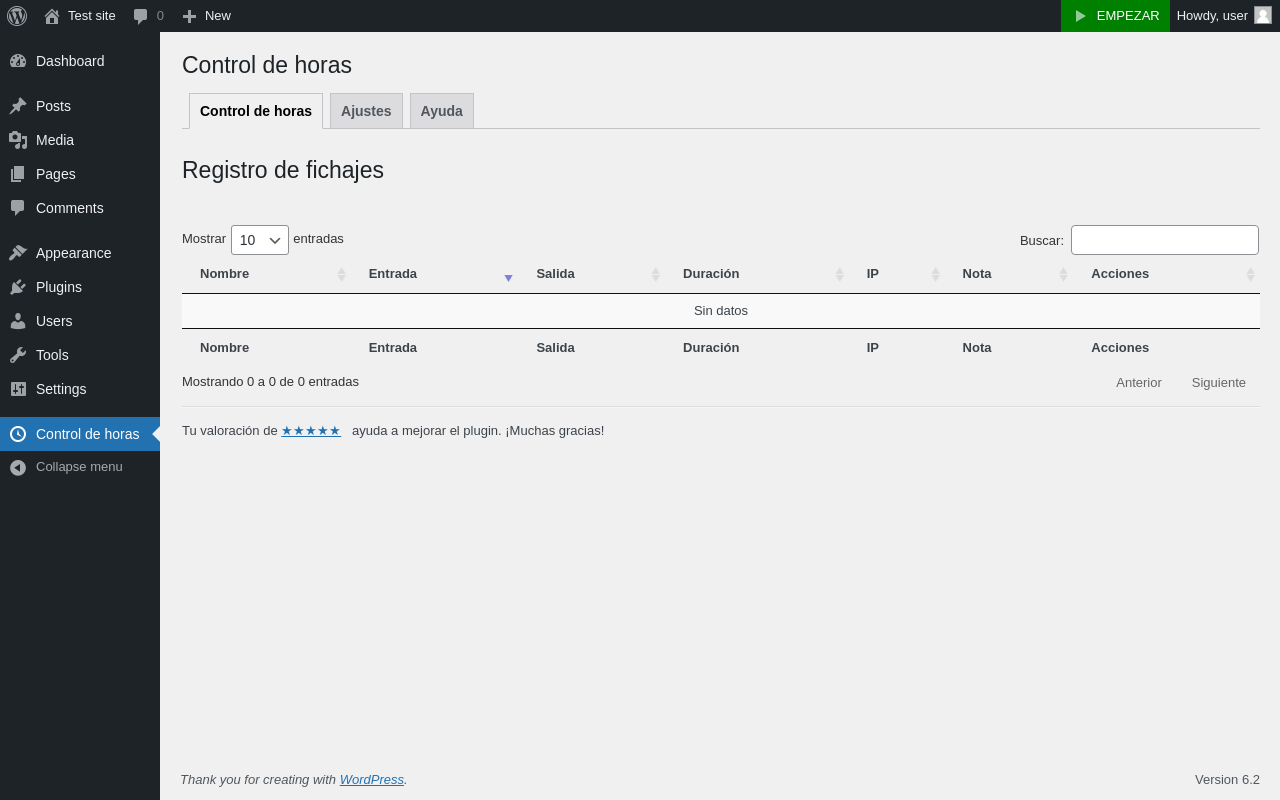Sort by Acciones using its sort arrows
1280x800 pixels.
click(x=1250, y=274)
